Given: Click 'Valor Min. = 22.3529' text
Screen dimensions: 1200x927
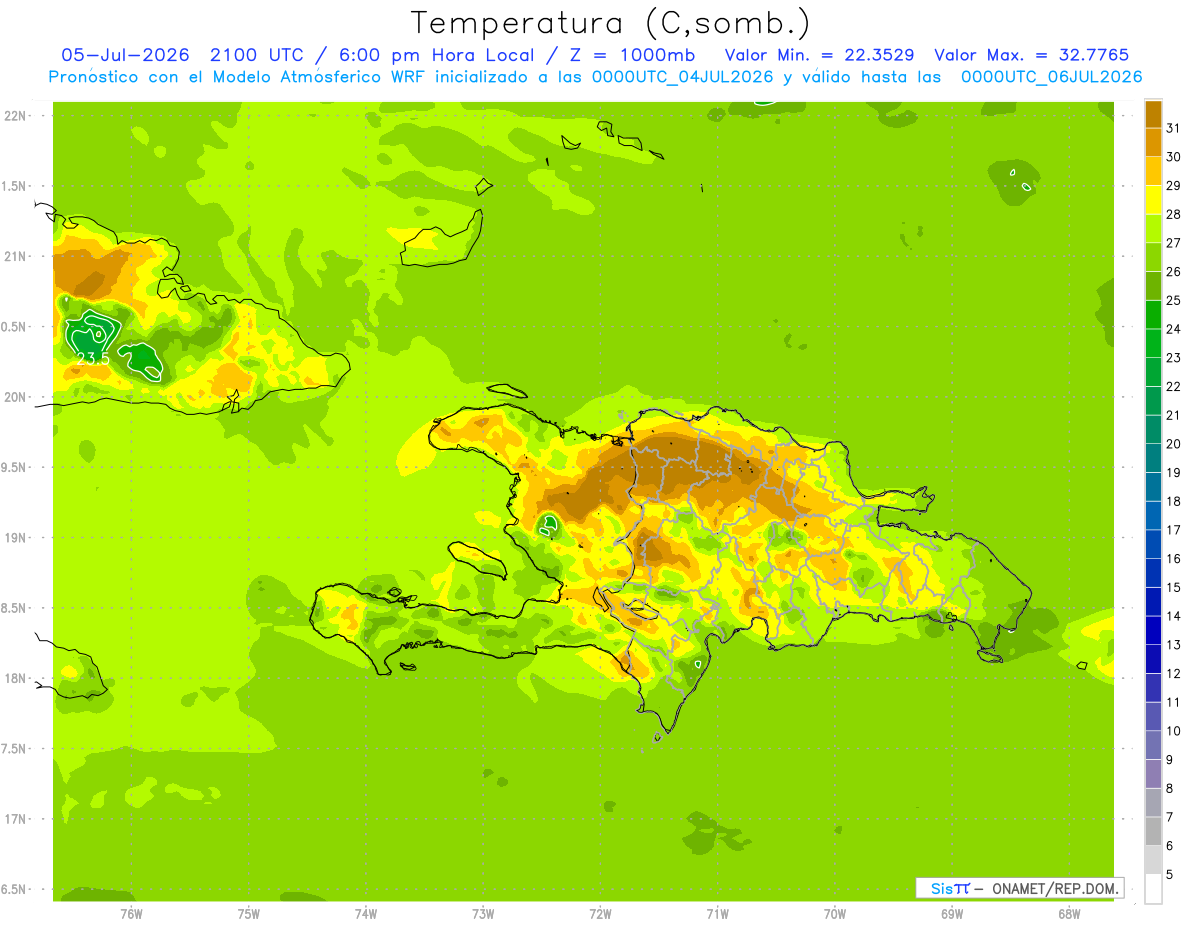Looking at the screenshot, I should (819, 55).
